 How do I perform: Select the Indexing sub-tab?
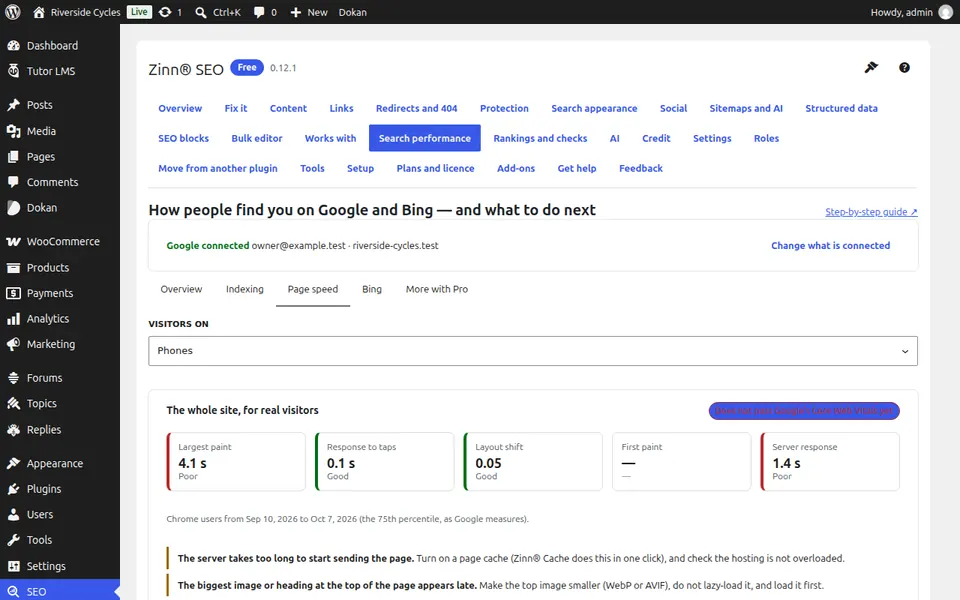[x=244, y=289]
